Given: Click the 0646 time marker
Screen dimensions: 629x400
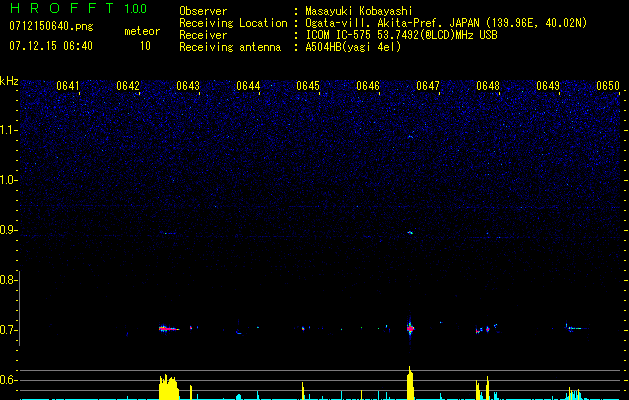Looking at the screenshot, I should [368, 86].
